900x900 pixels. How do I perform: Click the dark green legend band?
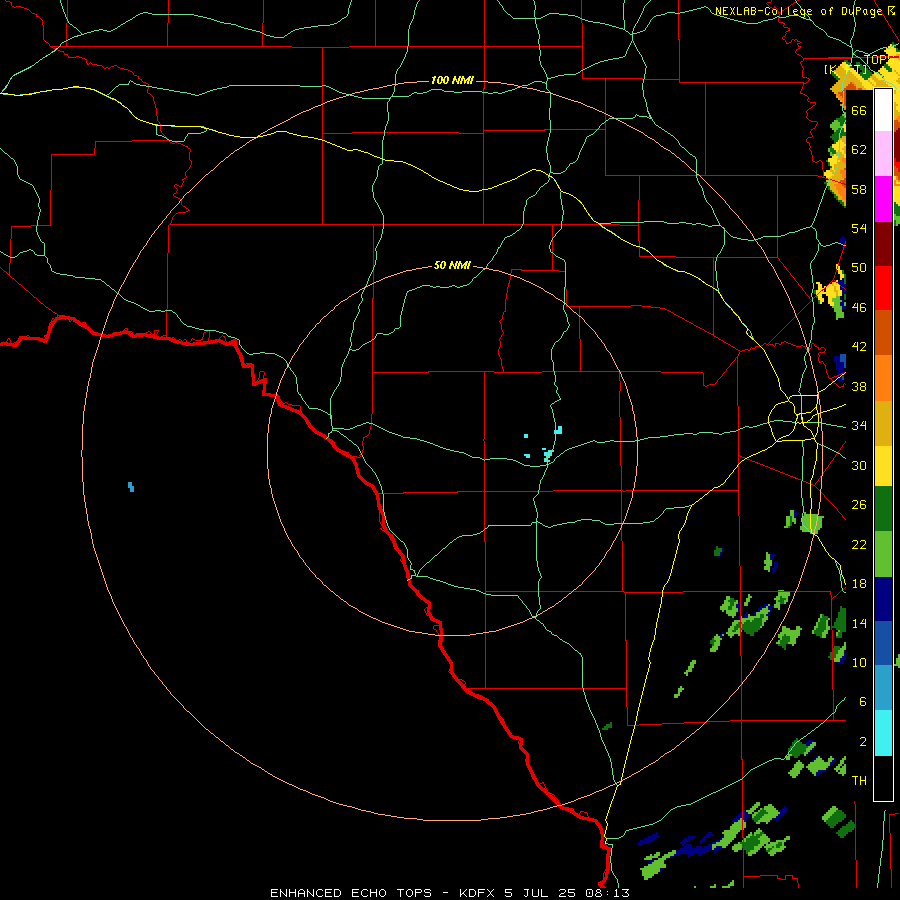tap(883, 509)
